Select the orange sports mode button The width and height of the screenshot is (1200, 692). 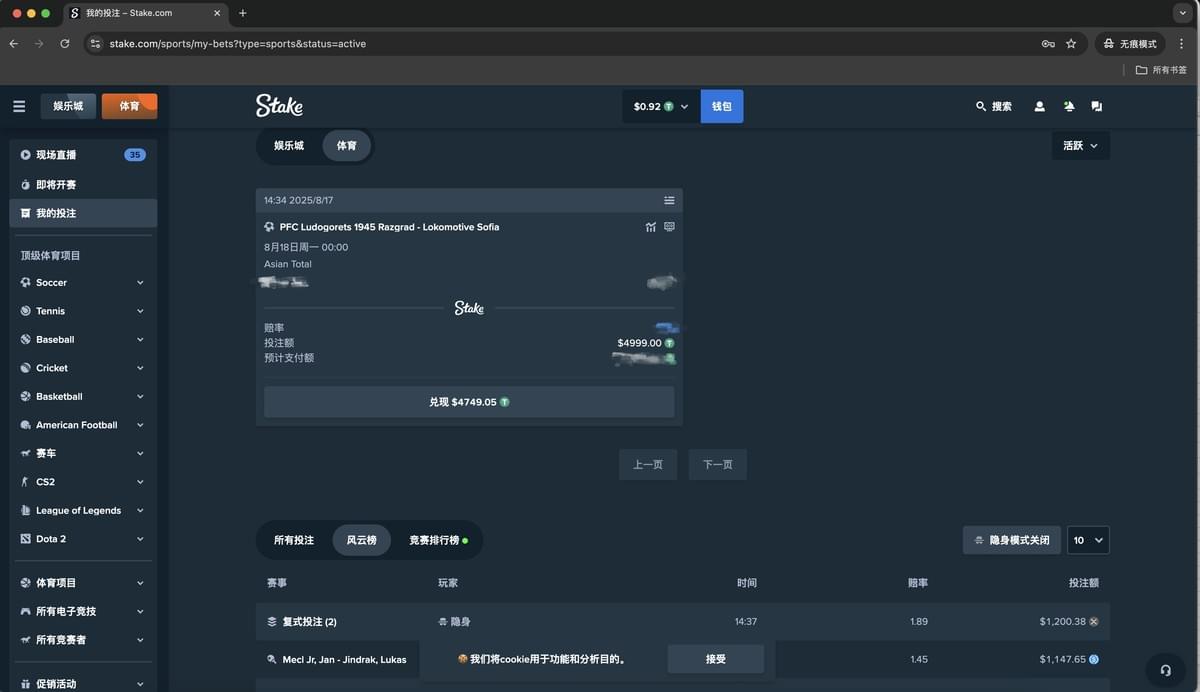pos(129,106)
